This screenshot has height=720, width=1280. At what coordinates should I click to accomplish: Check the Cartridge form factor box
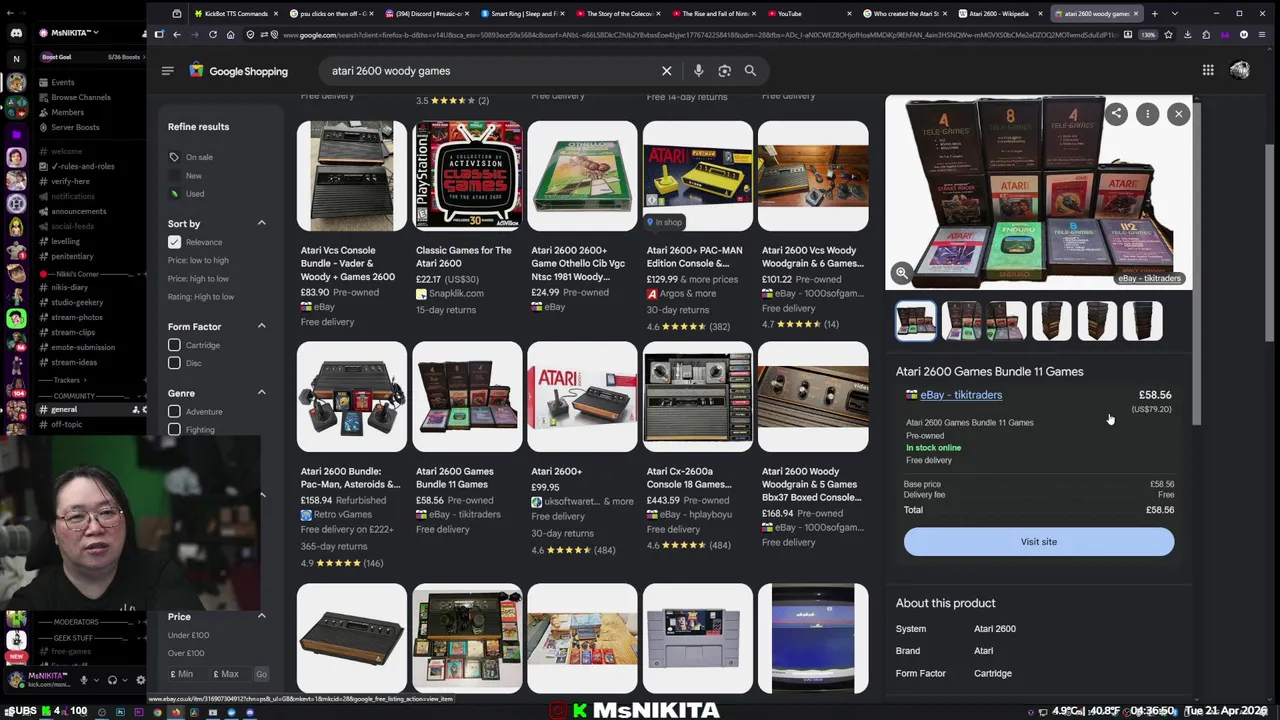(x=174, y=345)
